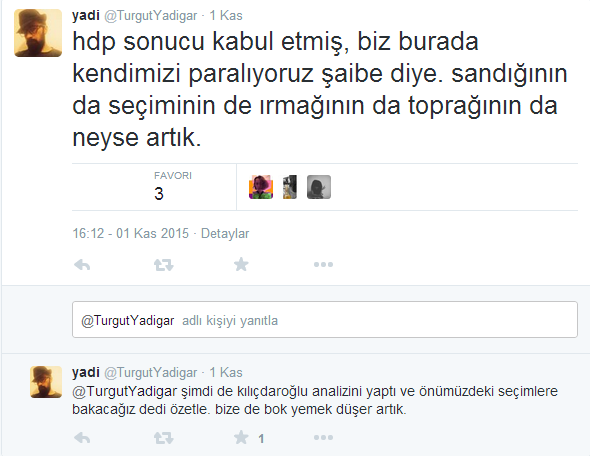Retweet the kılıçdaroğlu reply tweet
590x456 pixels.
[164, 438]
